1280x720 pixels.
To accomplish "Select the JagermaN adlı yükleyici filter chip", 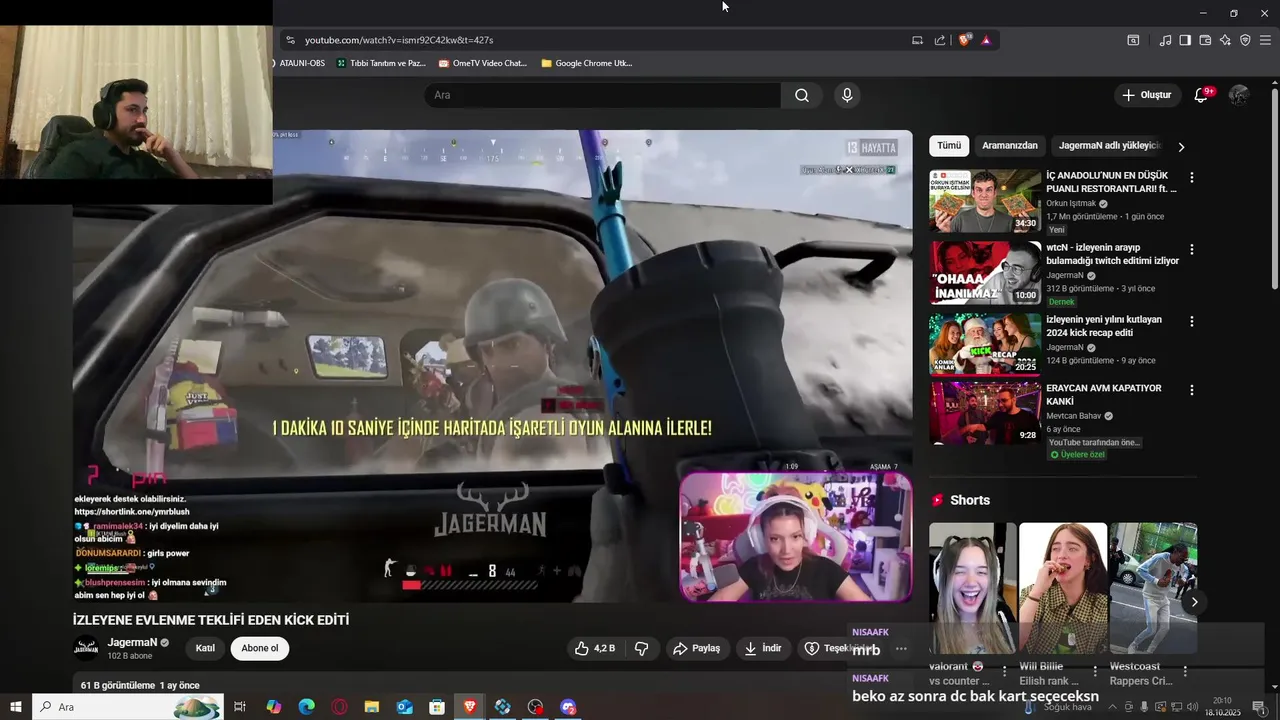I will [x=1109, y=146].
